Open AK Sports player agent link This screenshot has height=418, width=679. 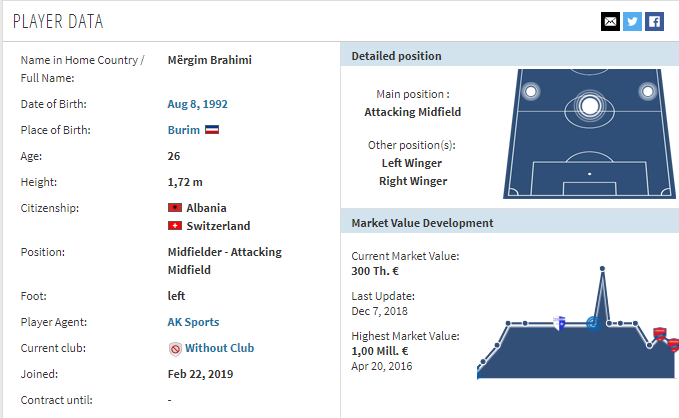click(x=193, y=322)
